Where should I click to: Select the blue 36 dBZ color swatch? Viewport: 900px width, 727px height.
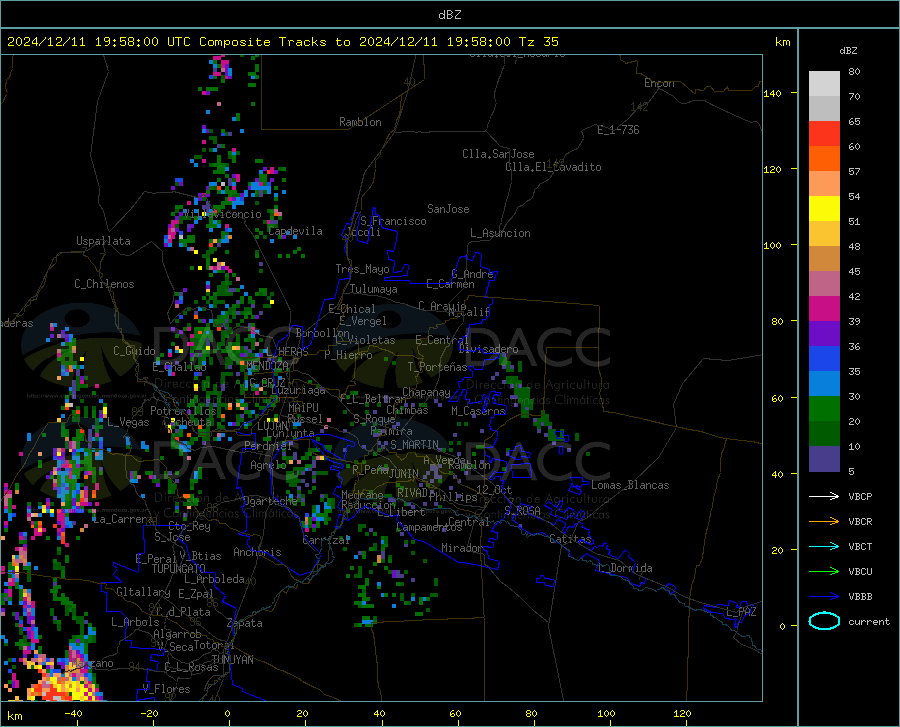coord(824,359)
